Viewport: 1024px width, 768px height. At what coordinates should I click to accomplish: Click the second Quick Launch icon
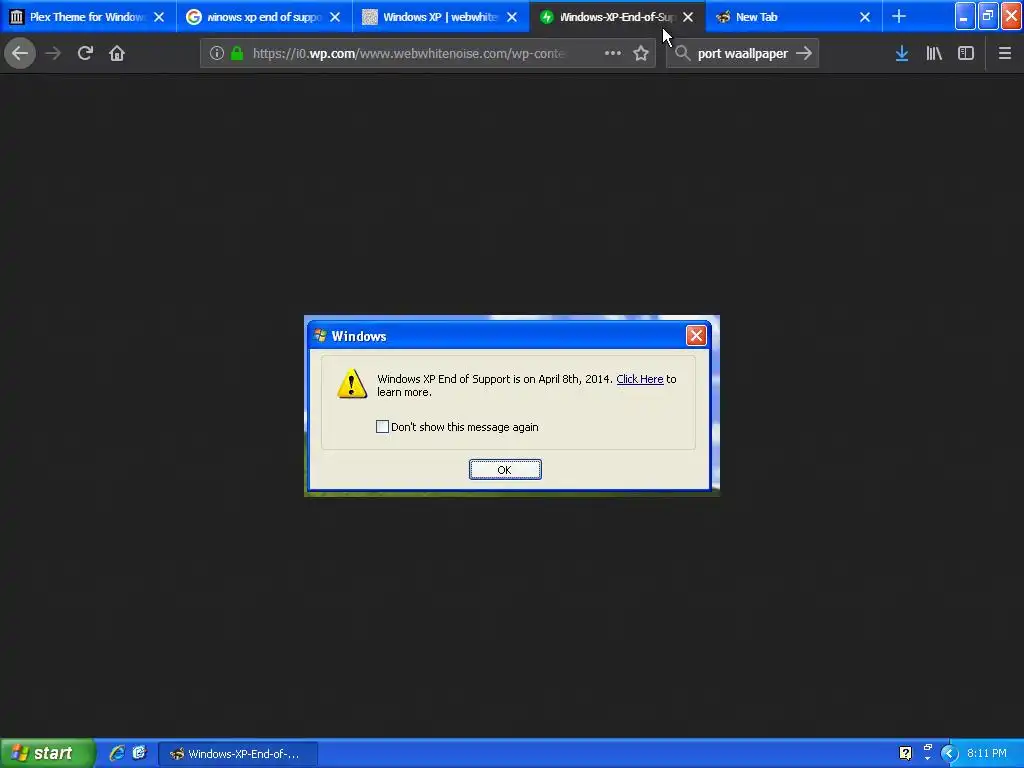[139, 753]
